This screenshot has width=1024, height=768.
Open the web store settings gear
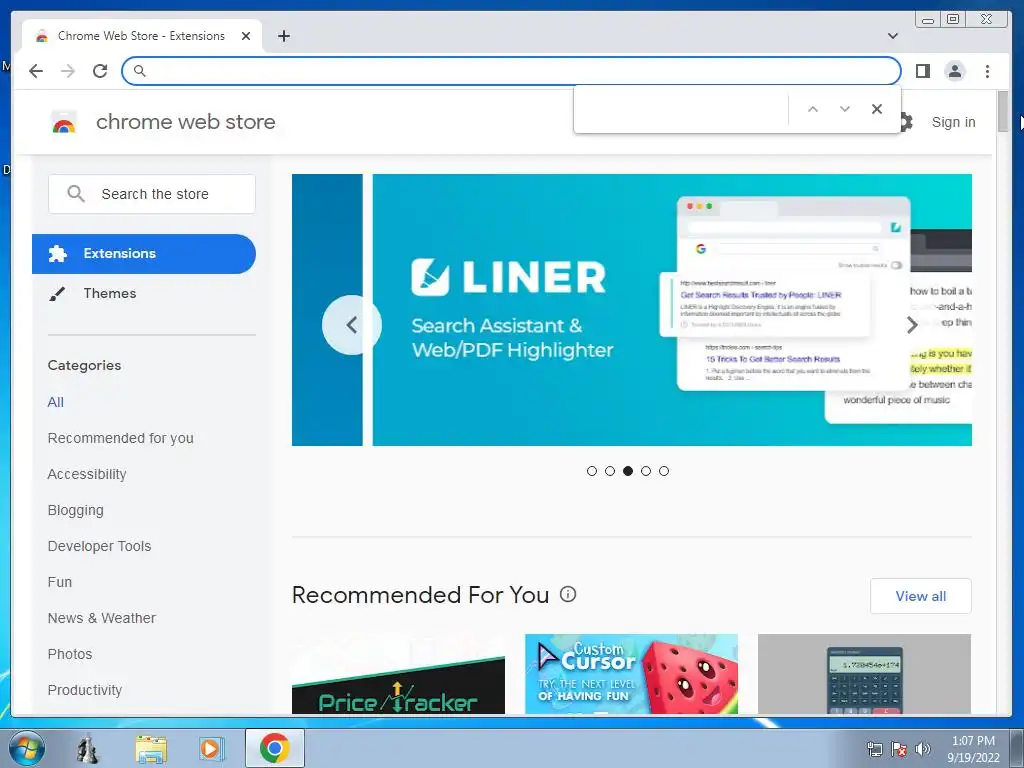point(906,121)
